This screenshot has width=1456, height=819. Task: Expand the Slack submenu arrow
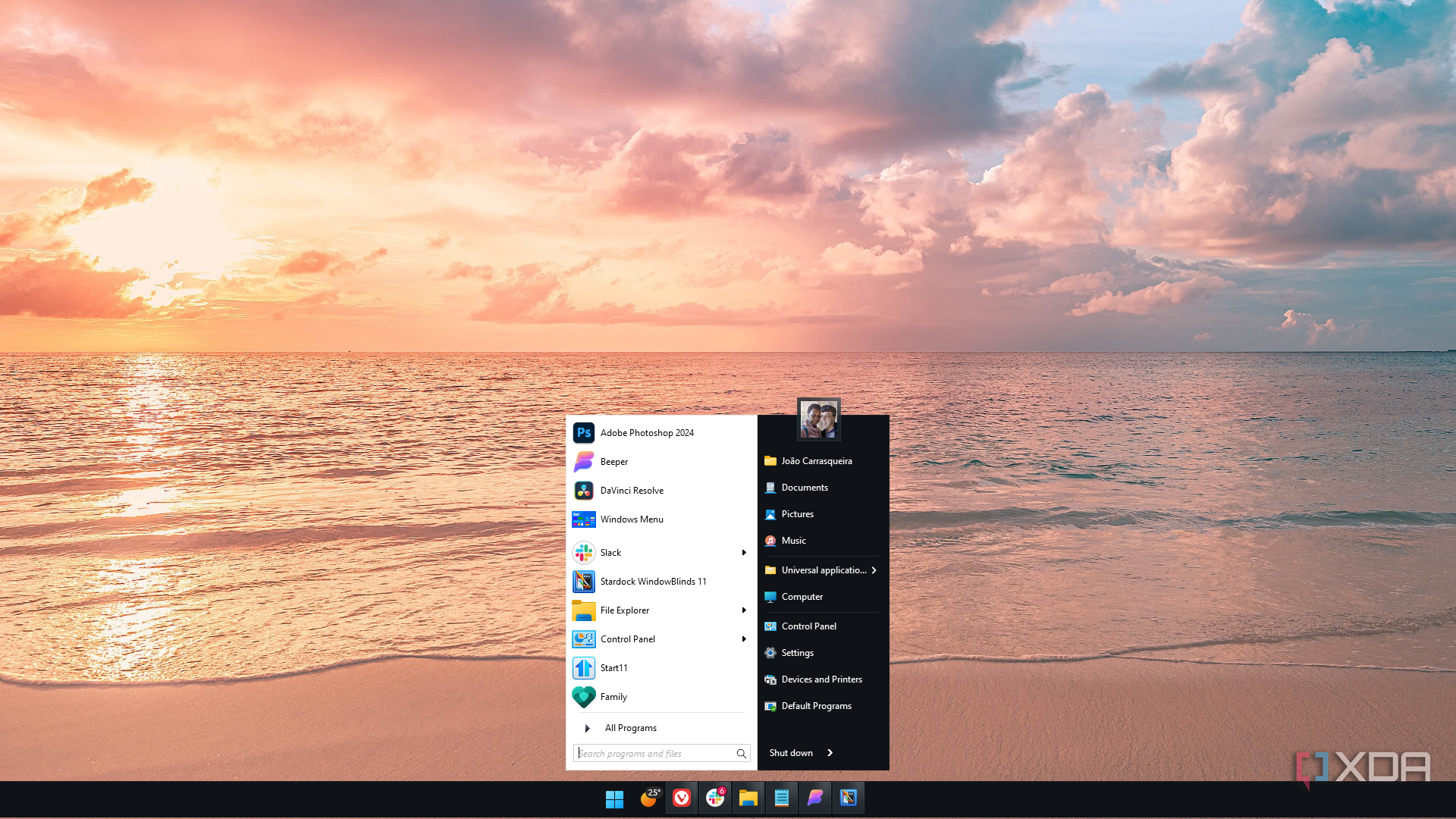click(x=744, y=553)
